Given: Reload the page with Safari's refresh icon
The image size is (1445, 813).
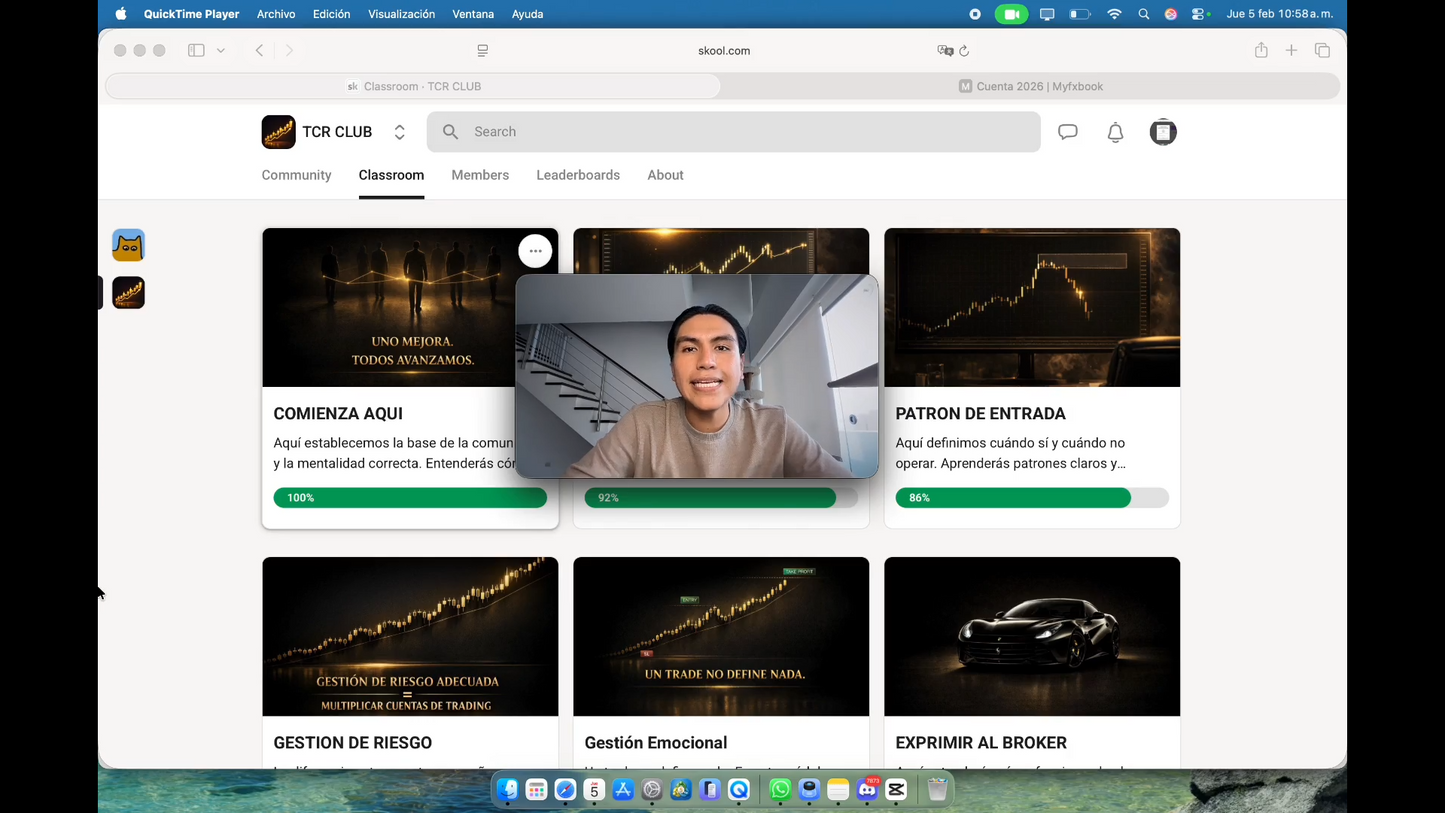Looking at the screenshot, I should [963, 50].
